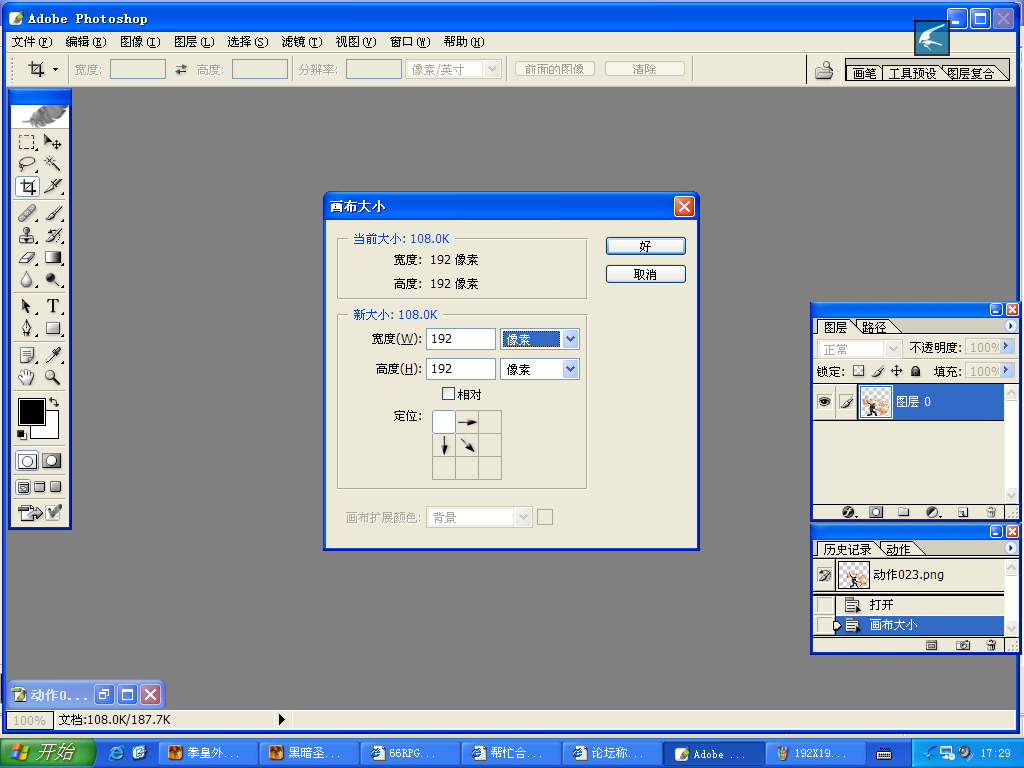Select the Eraser tool

27,258
